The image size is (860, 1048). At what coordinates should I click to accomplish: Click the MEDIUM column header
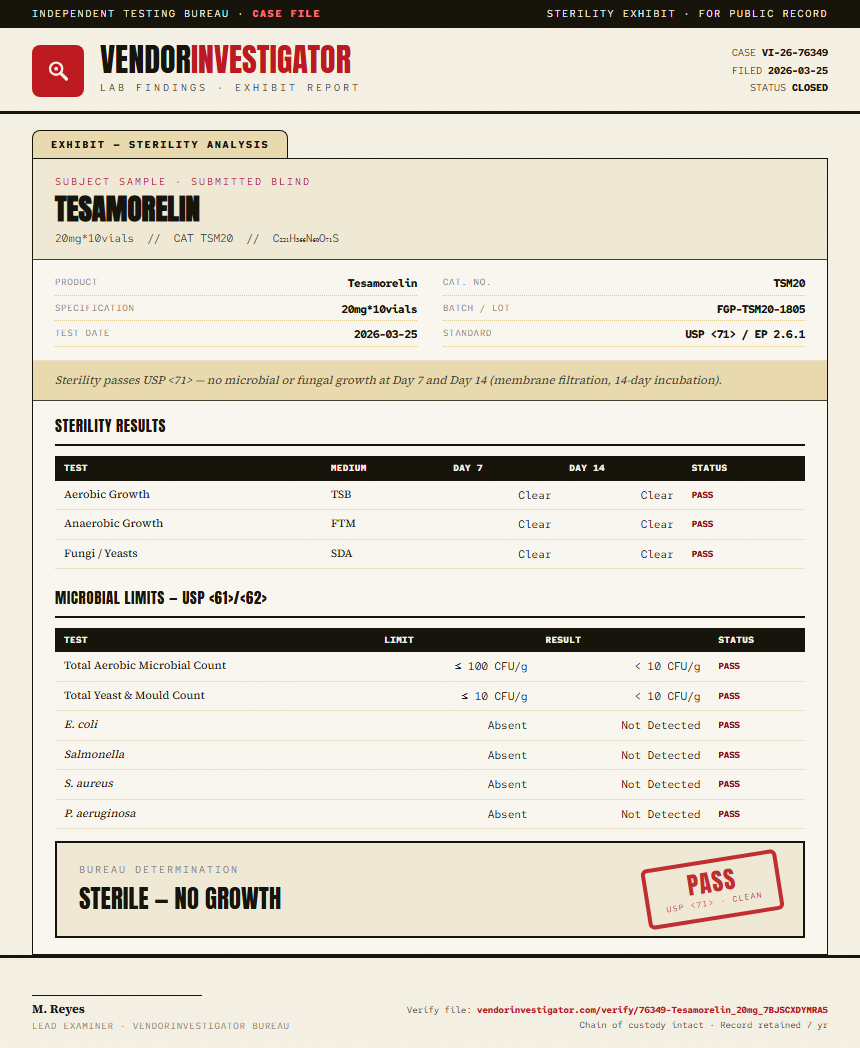(x=348, y=468)
